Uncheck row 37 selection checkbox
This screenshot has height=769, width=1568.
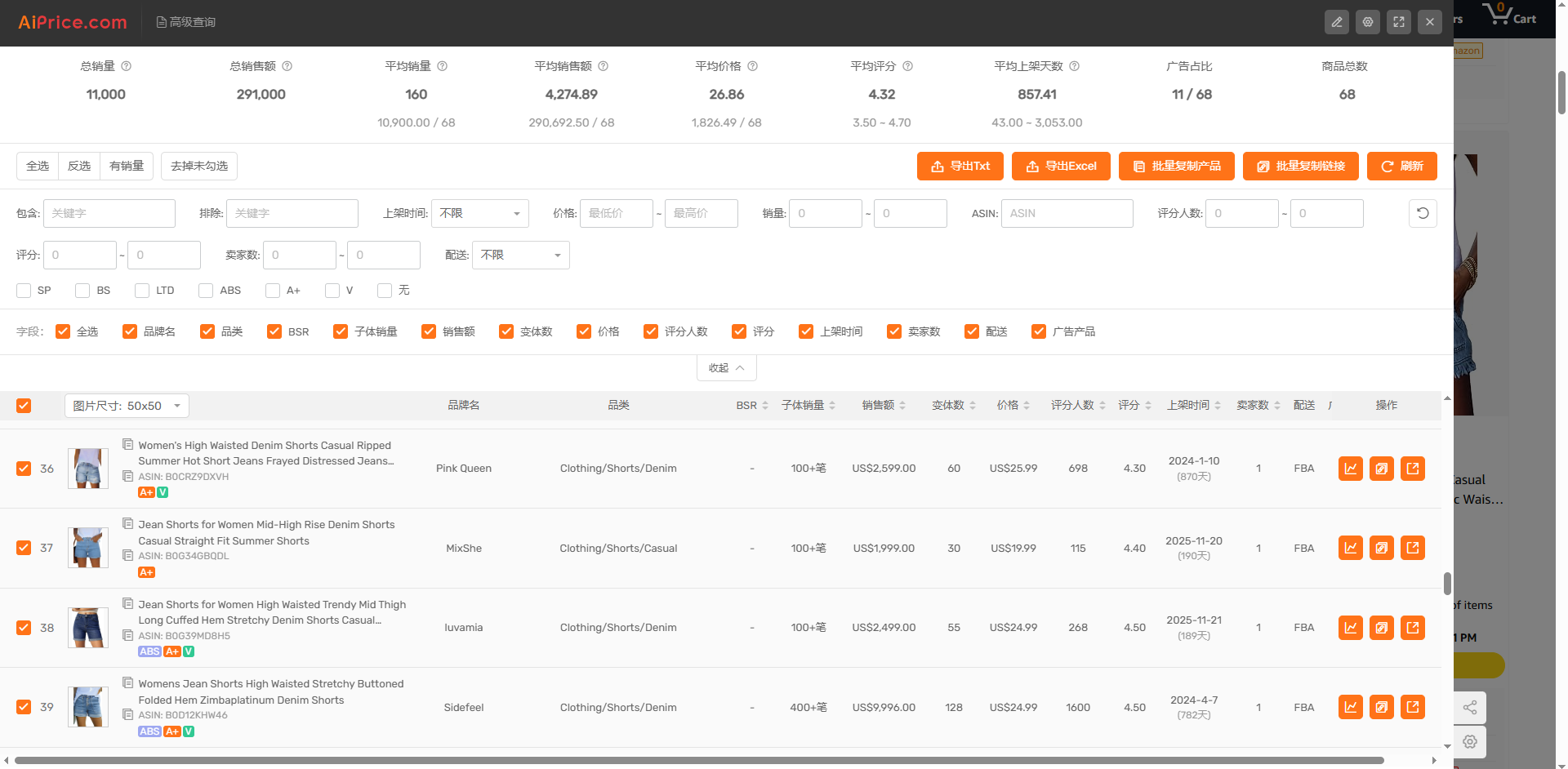point(24,548)
